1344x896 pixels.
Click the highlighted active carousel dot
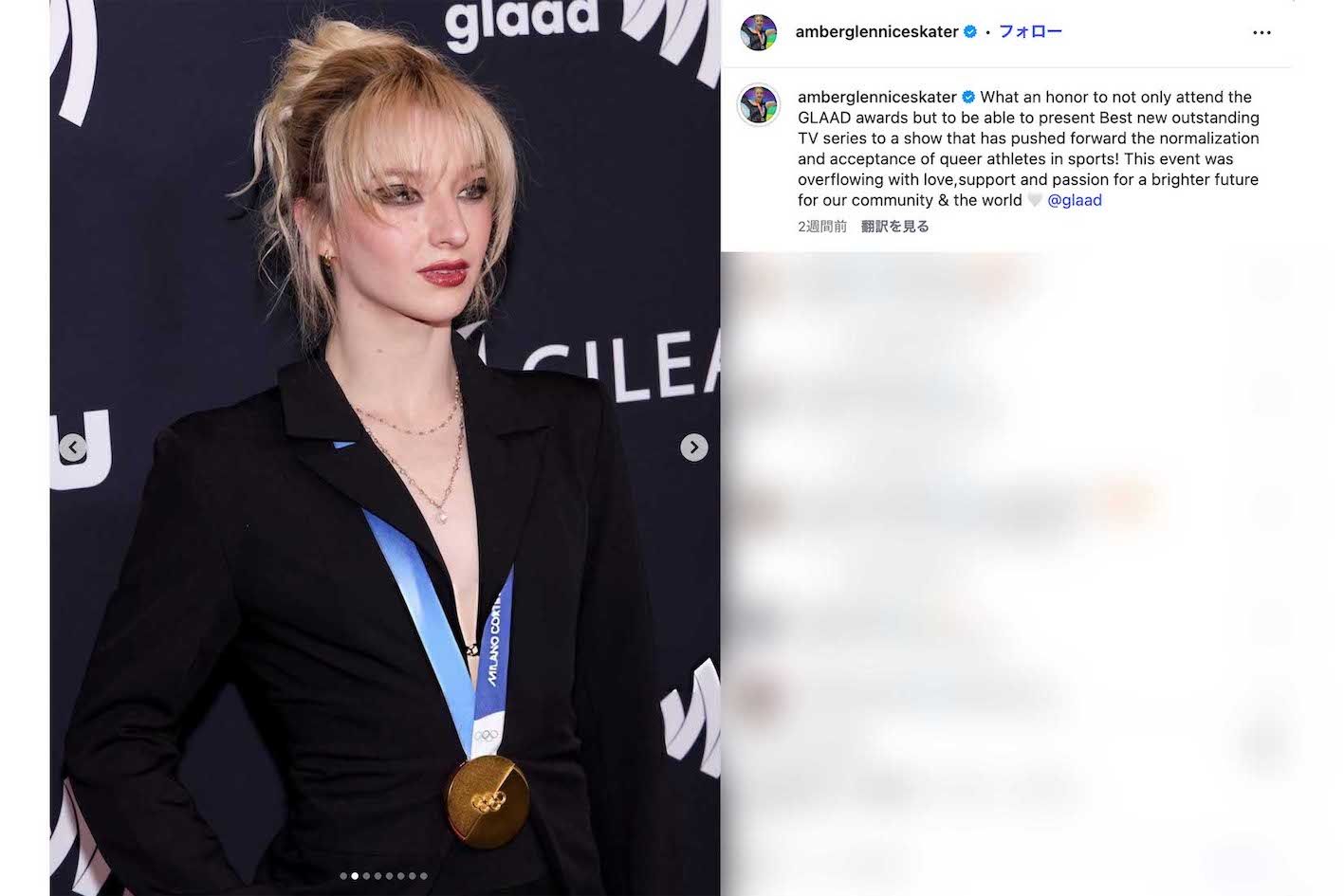pos(355,876)
